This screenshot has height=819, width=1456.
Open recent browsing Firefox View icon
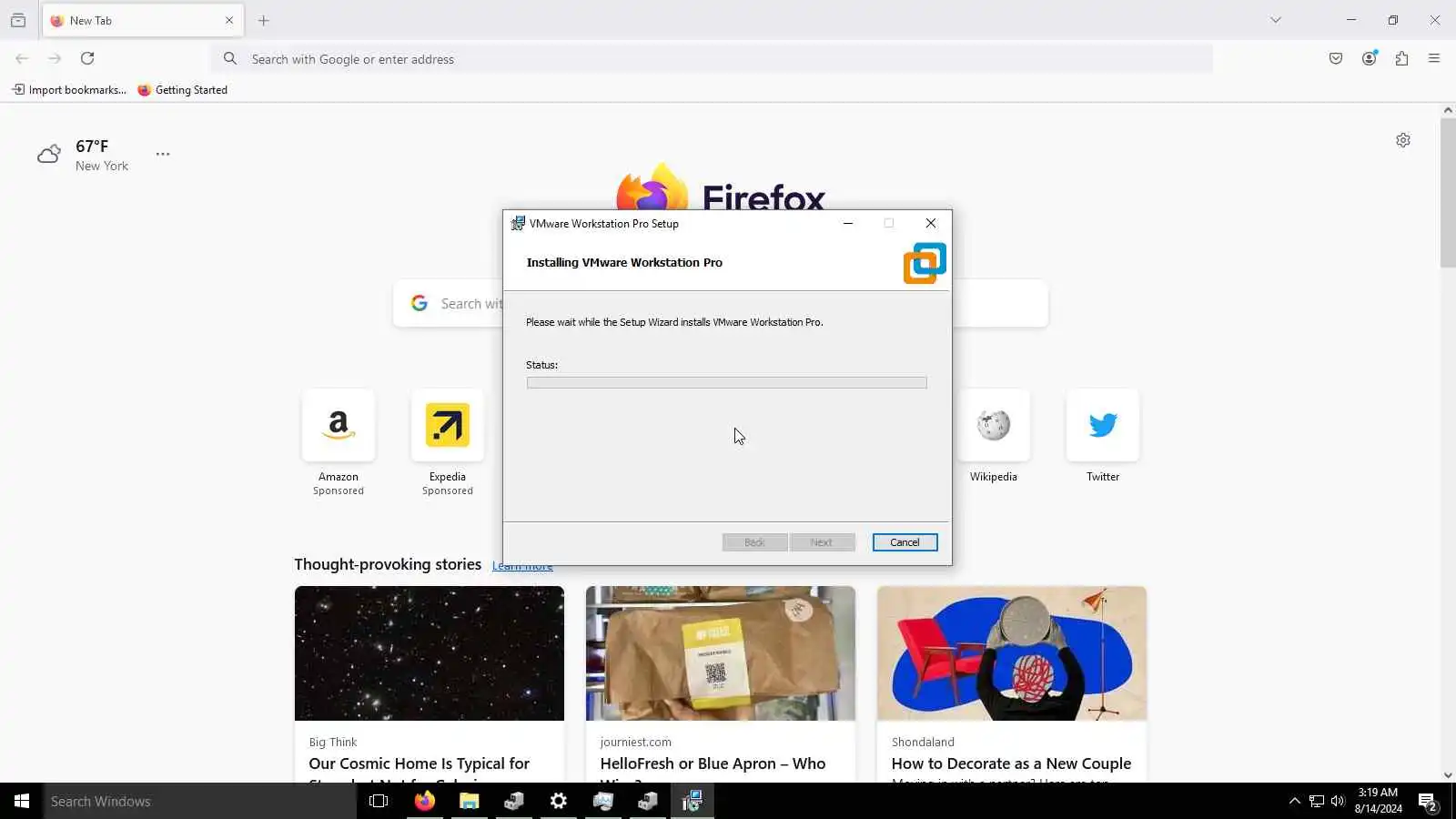tap(18, 21)
